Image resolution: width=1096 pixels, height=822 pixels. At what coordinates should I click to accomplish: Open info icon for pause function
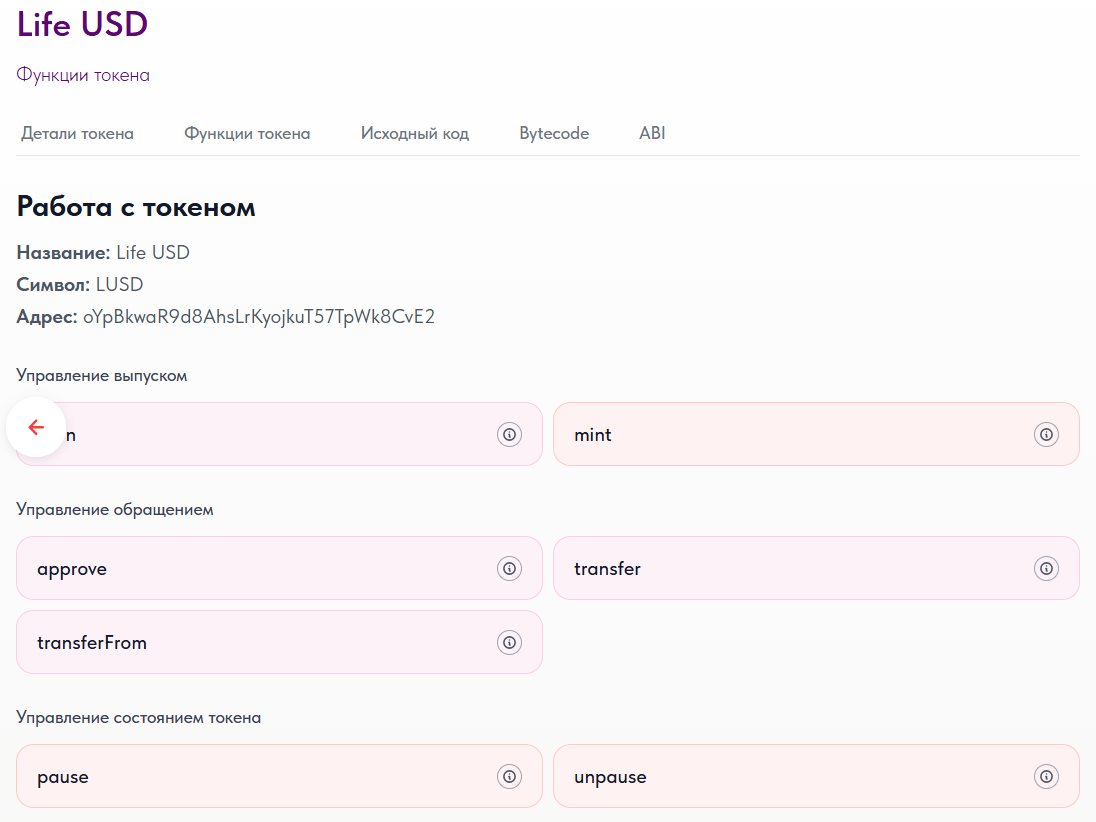coord(509,776)
